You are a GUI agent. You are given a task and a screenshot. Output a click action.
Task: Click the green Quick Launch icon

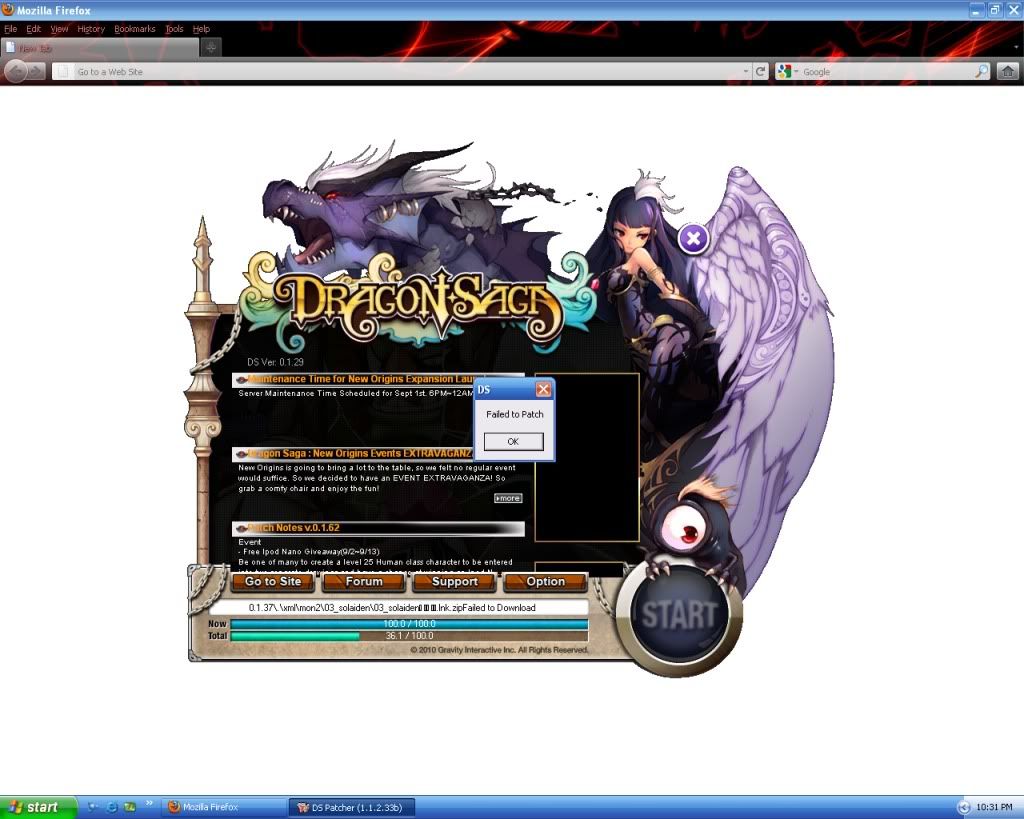(x=130, y=807)
